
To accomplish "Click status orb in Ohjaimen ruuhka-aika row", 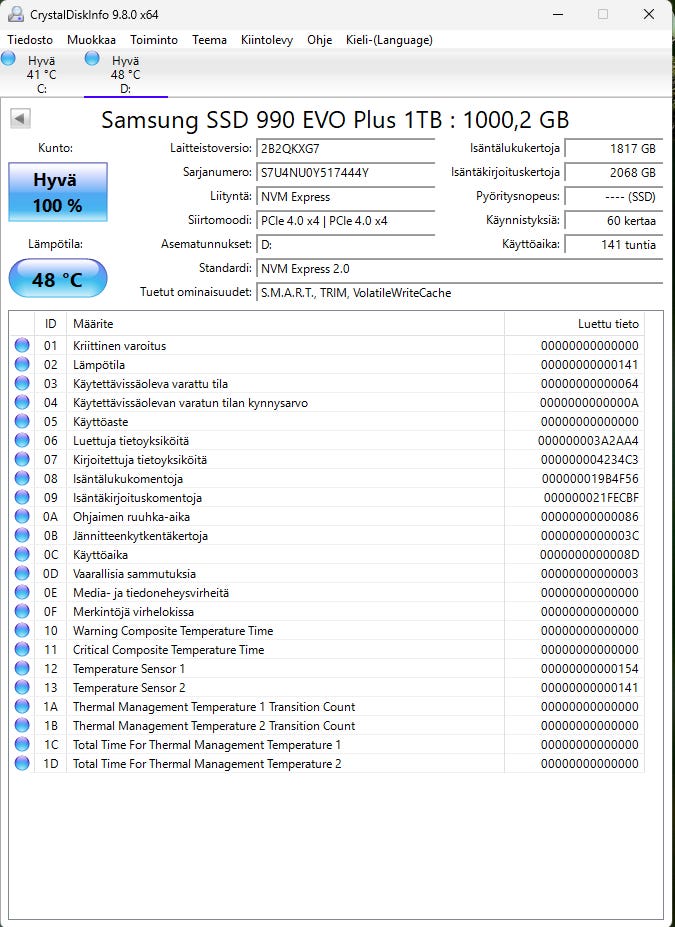I will coord(22,516).
